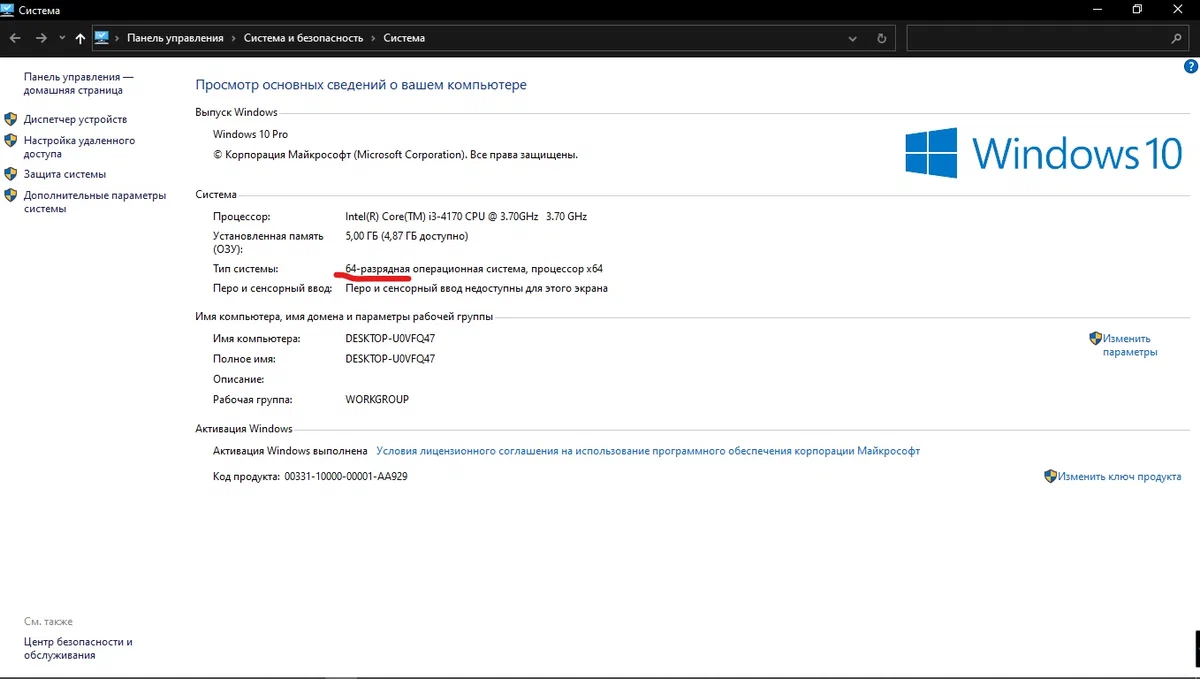1200x679 pixels.
Task: Click the search magnifier icon
Action: [1176, 38]
